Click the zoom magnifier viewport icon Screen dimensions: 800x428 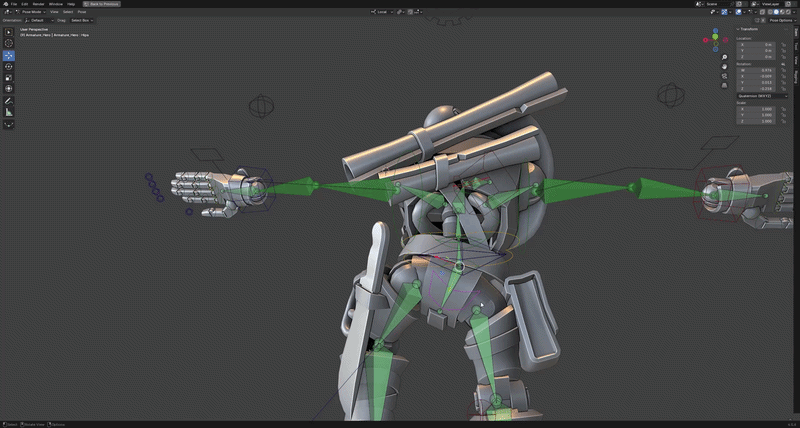click(x=724, y=57)
